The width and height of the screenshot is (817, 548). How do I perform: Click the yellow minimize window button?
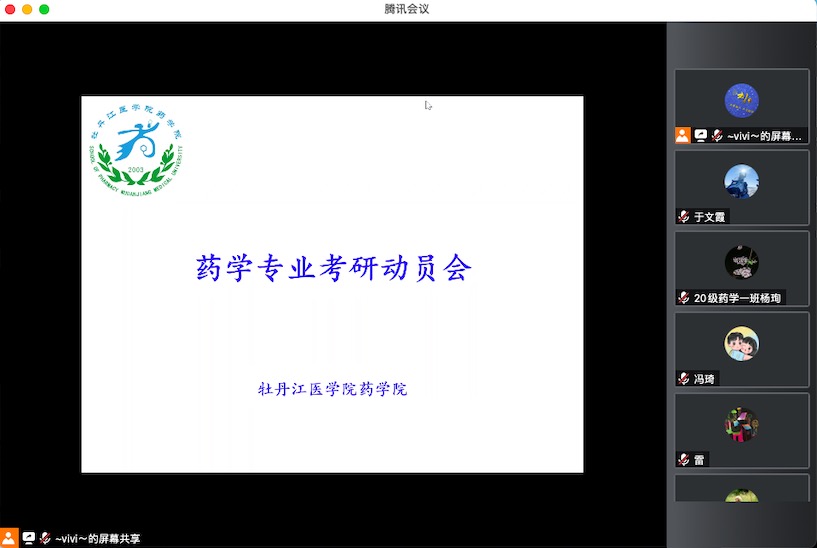click(x=27, y=9)
